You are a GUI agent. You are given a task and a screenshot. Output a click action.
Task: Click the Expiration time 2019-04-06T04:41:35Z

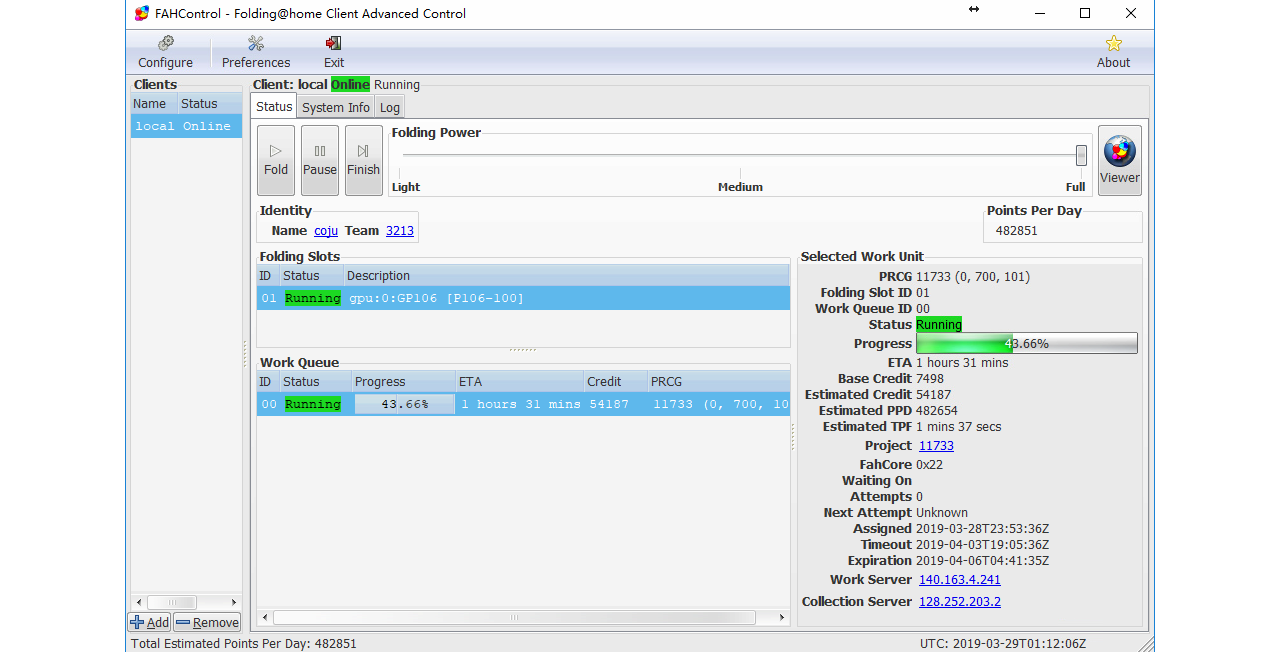coord(983,561)
